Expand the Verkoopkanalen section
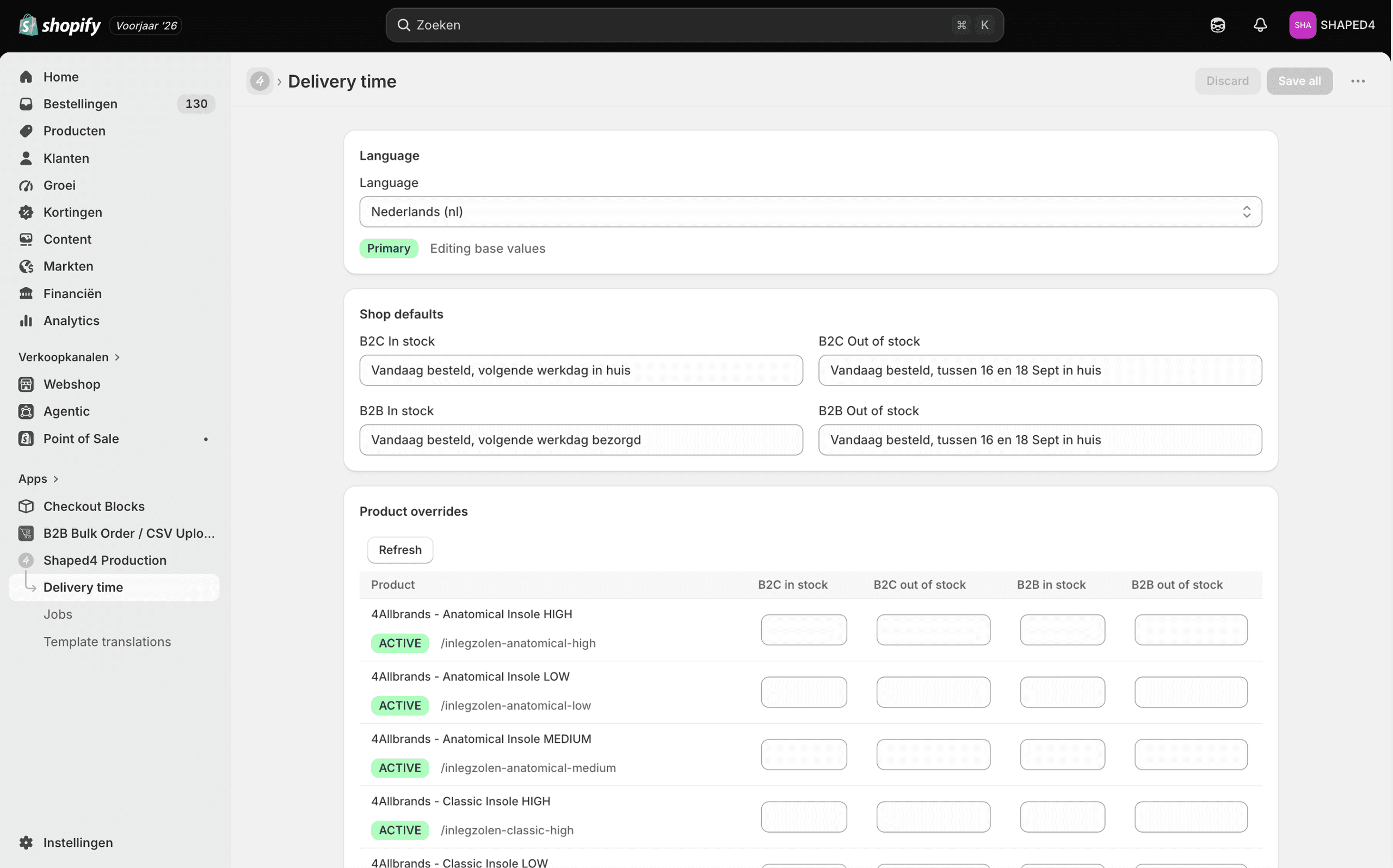The width and height of the screenshot is (1393, 868). click(70, 357)
